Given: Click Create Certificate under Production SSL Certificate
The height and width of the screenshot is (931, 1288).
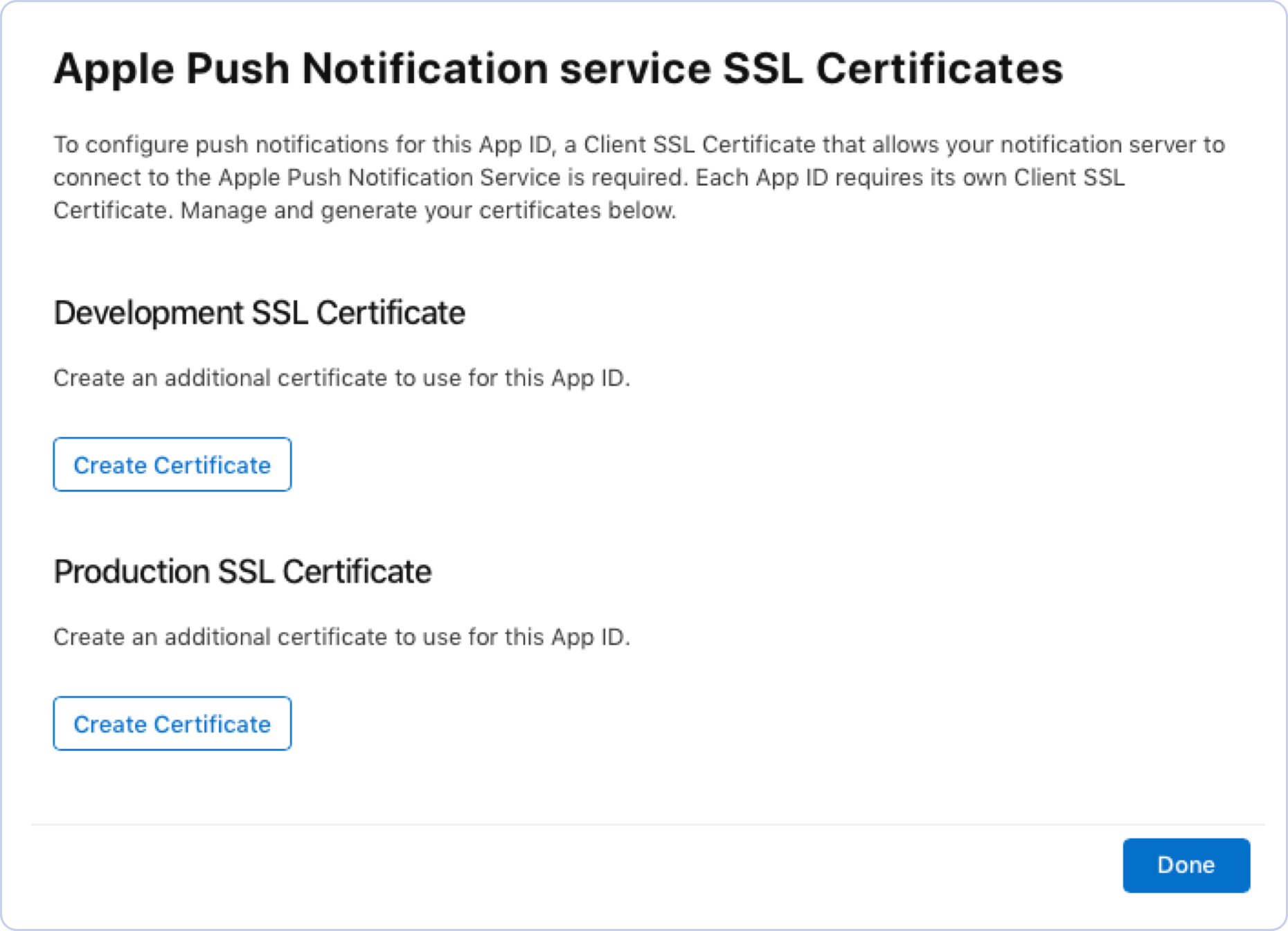Looking at the screenshot, I should [172, 723].
